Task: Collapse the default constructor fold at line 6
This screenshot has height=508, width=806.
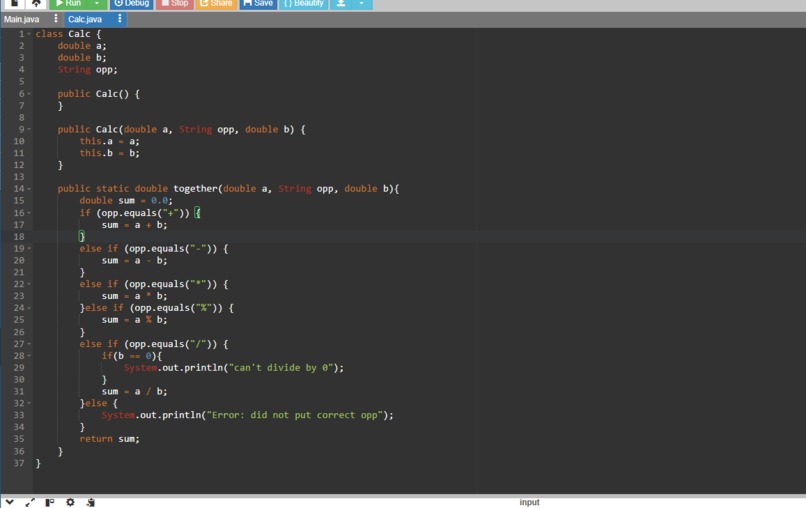Action: tap(29, 94)
